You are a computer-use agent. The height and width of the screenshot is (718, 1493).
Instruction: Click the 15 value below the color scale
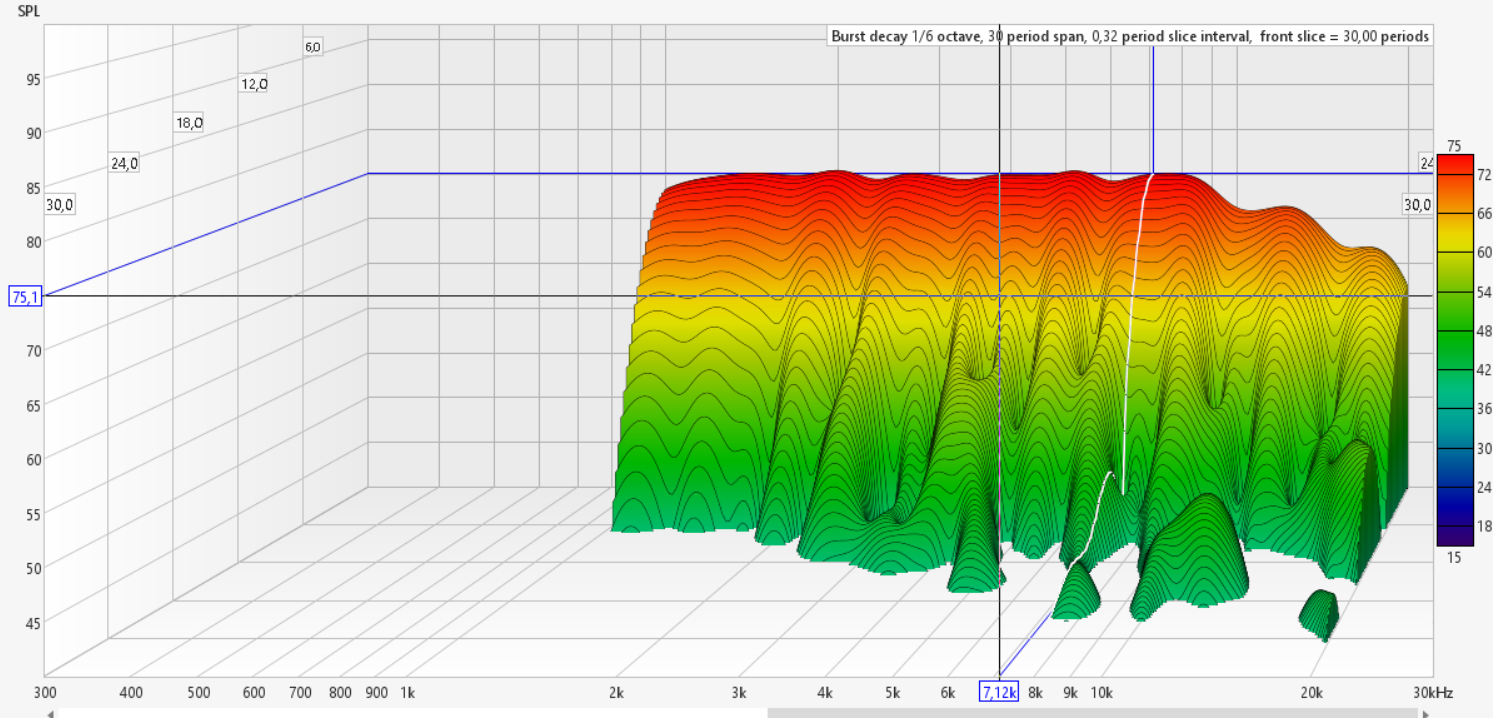coord(1455,557)
